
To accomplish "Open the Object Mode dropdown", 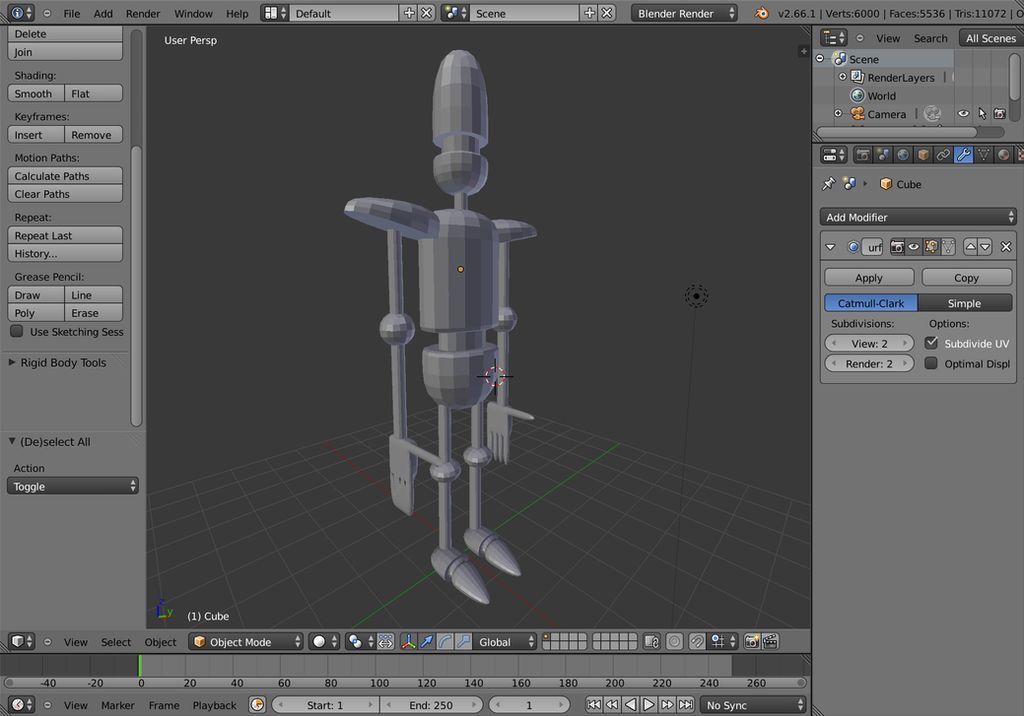I will coord(247,642).
